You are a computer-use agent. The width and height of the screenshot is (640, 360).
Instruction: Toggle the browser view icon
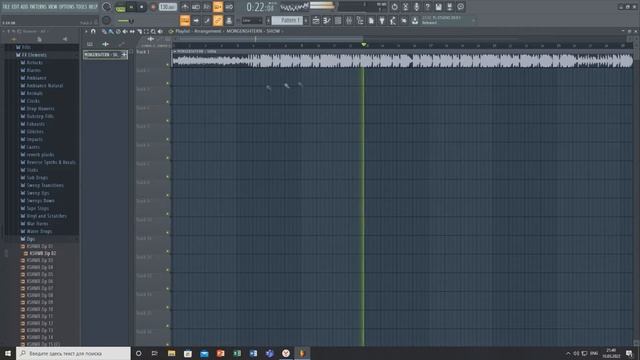(x=360, y=20)
